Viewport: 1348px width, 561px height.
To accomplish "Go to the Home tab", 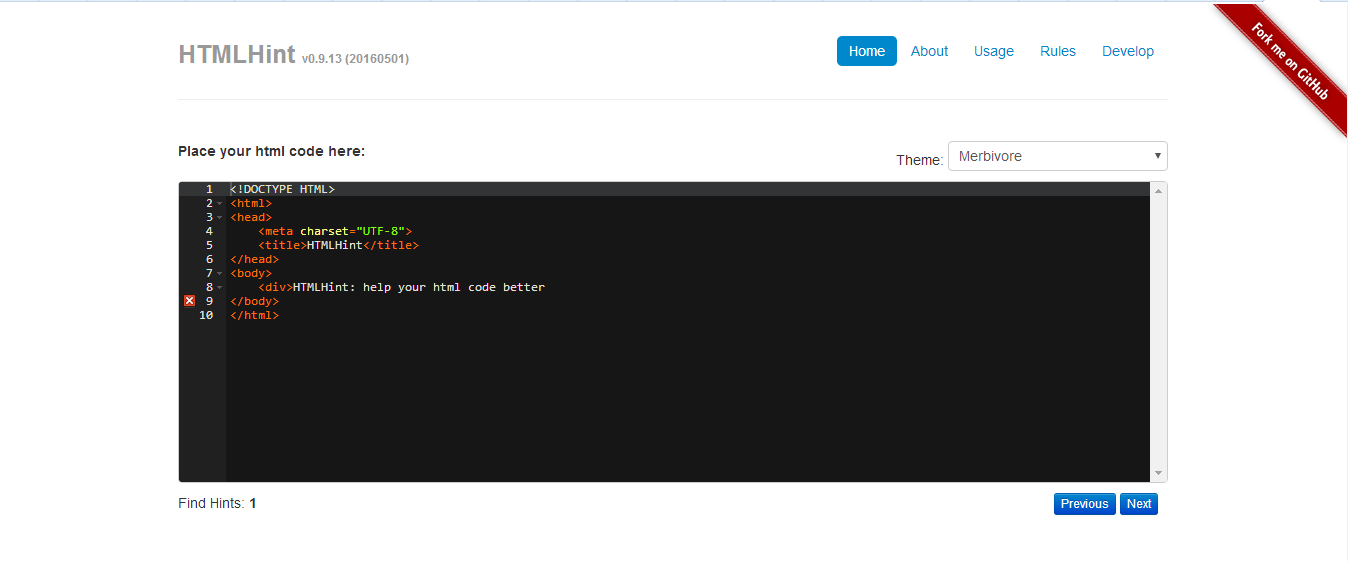I will [x=867, y=51].
